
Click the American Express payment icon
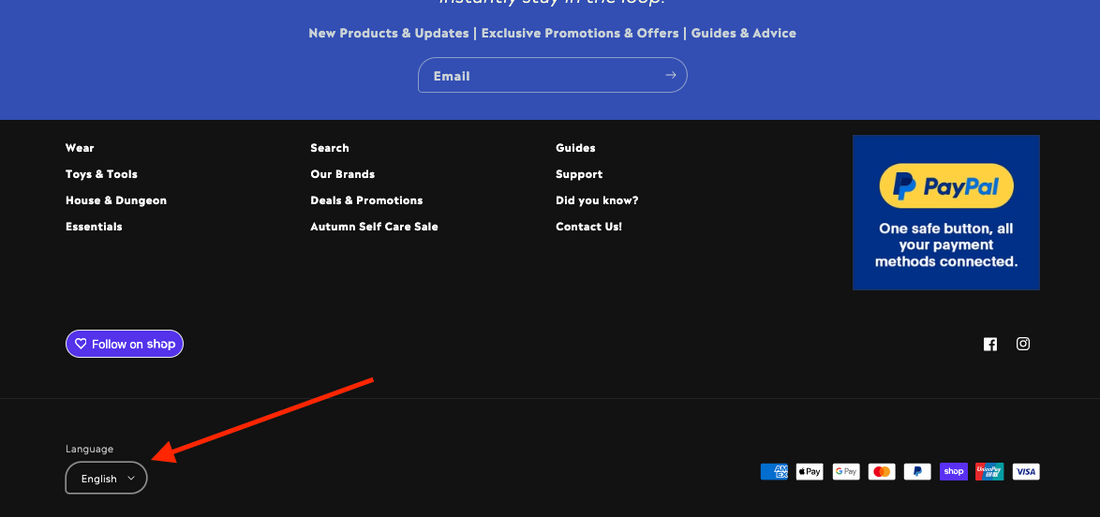774,472
